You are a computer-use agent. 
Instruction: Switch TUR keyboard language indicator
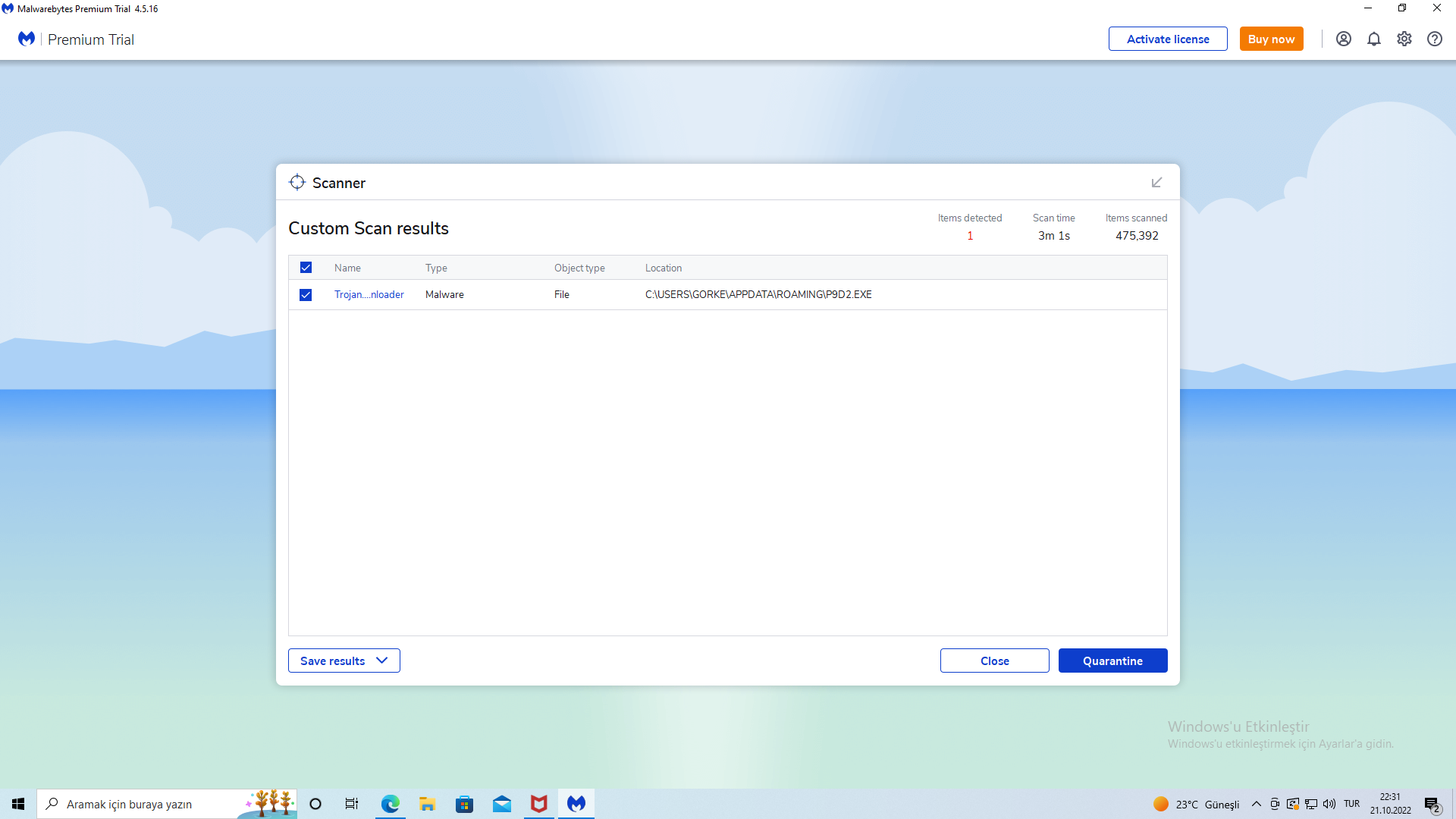pos(1352,804)
